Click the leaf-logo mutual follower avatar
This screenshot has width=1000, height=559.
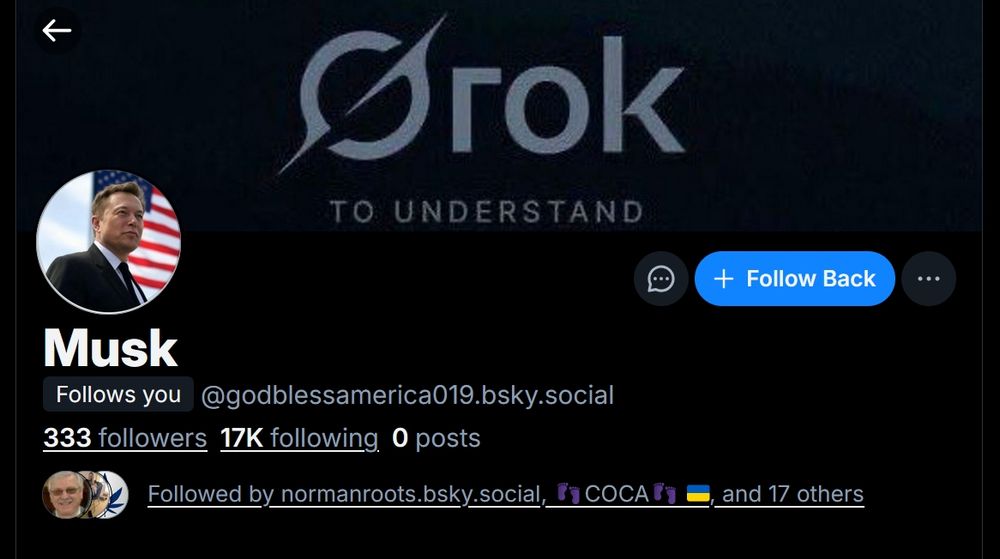(111, 494)
